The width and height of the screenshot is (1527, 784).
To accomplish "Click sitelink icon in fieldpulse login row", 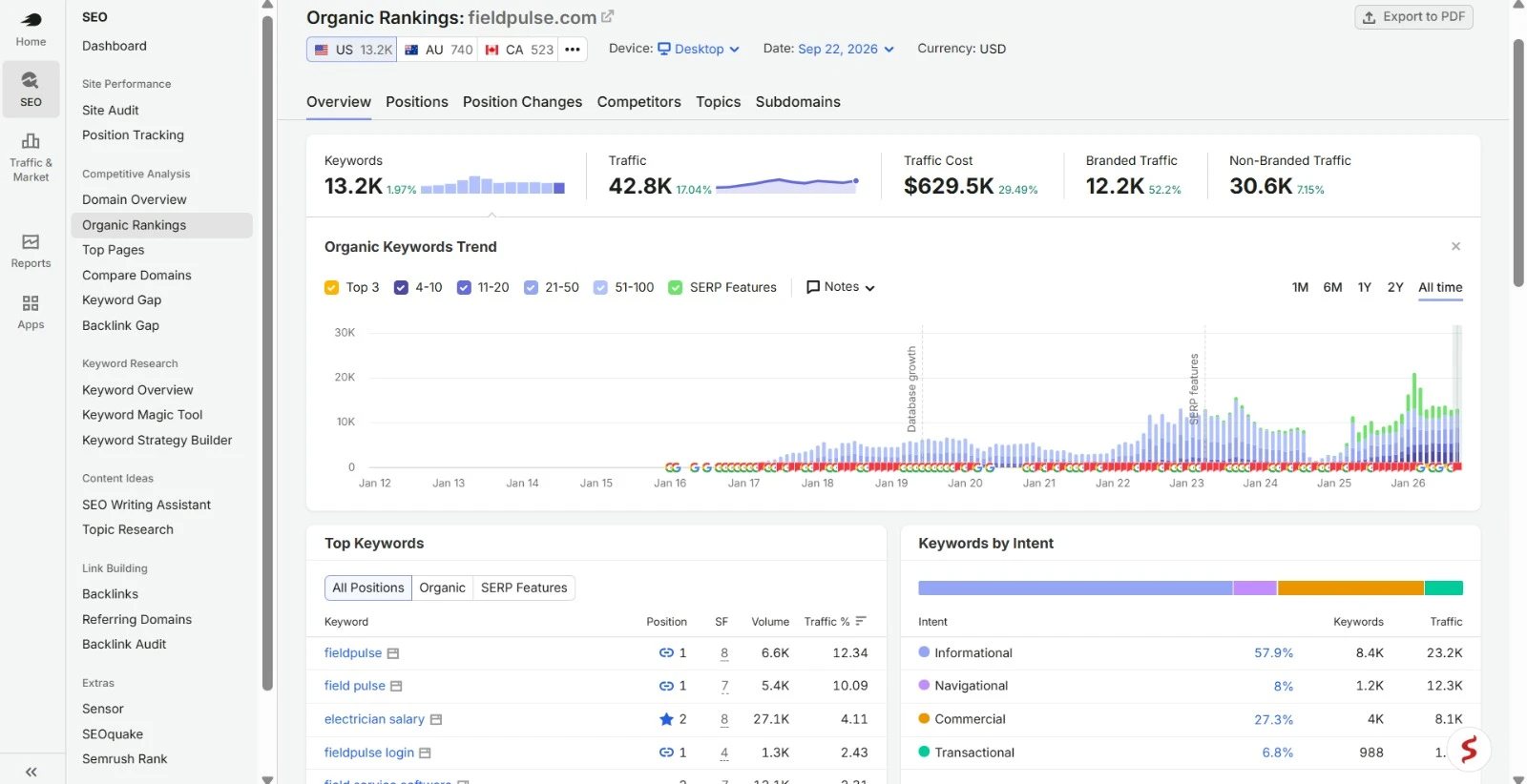I will (666, 753).
